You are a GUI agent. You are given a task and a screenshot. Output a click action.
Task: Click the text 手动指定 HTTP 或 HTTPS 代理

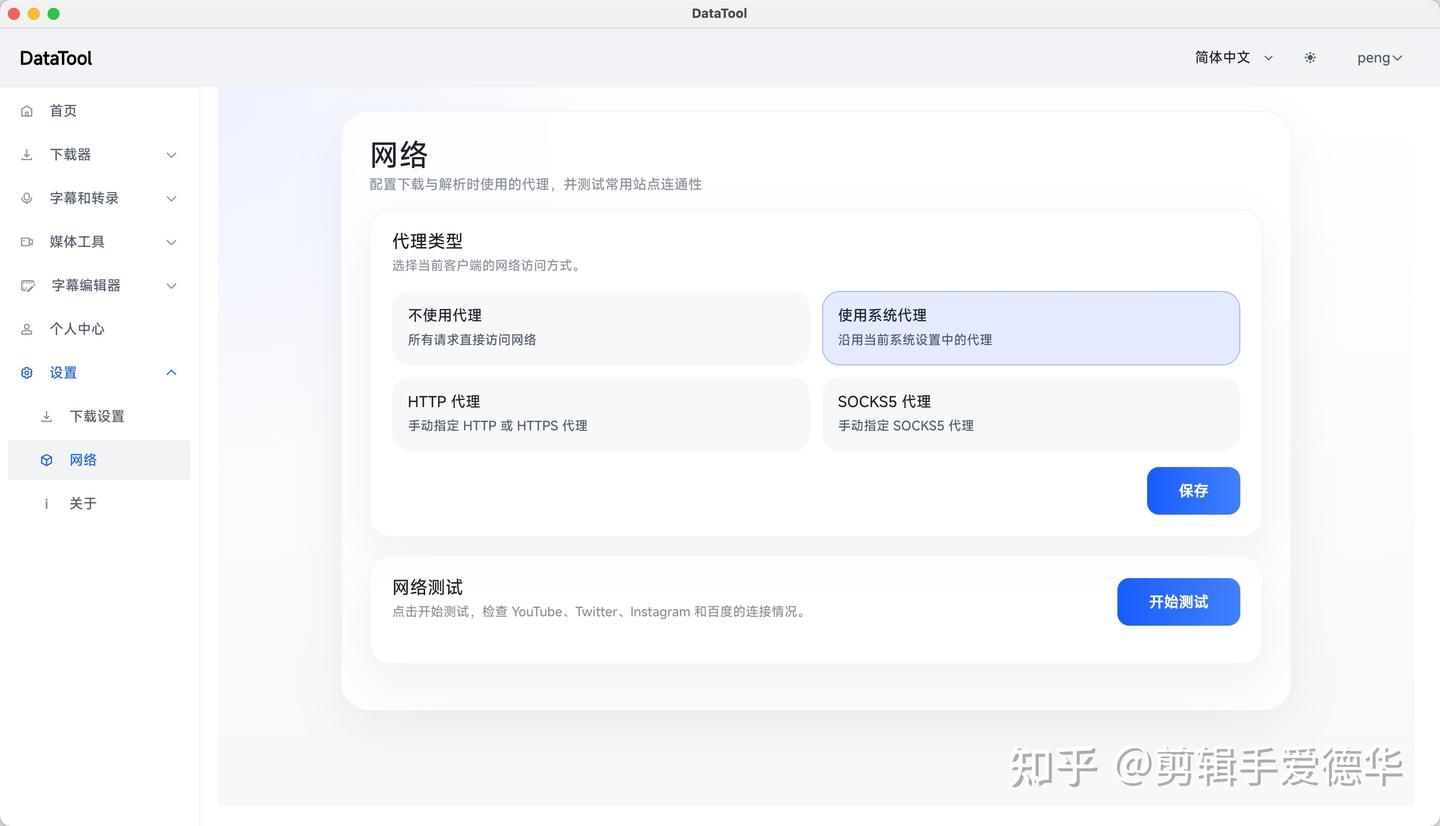click(498, 426)
